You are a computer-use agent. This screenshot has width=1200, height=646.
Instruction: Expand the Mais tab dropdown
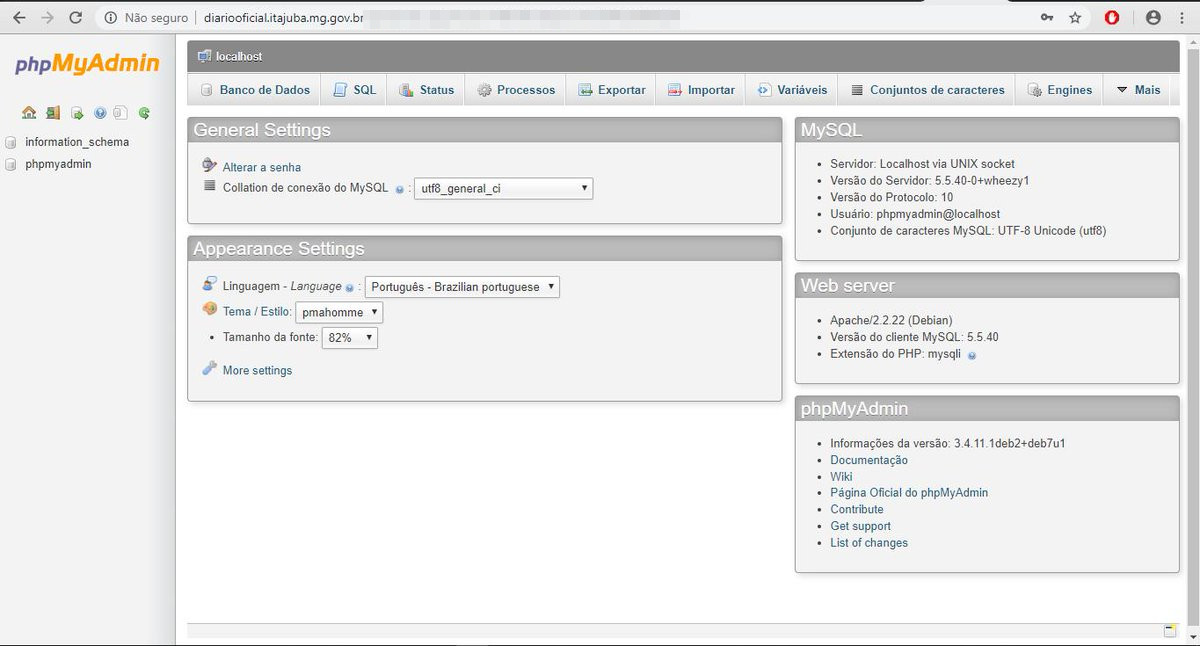(x=1138, y=90)
